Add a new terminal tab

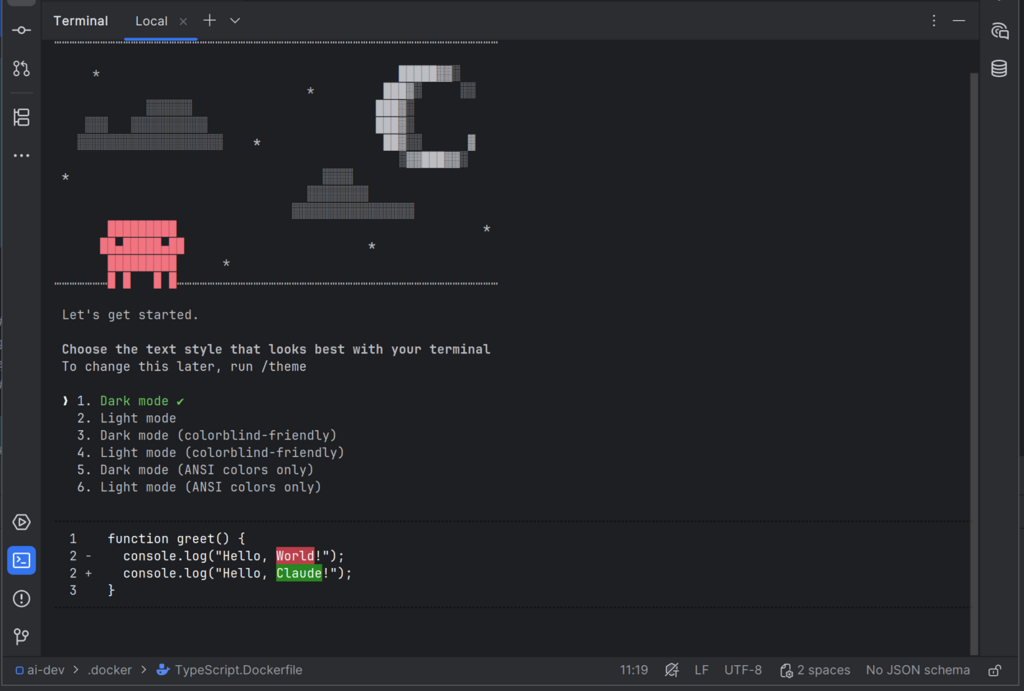click(209, 21)
